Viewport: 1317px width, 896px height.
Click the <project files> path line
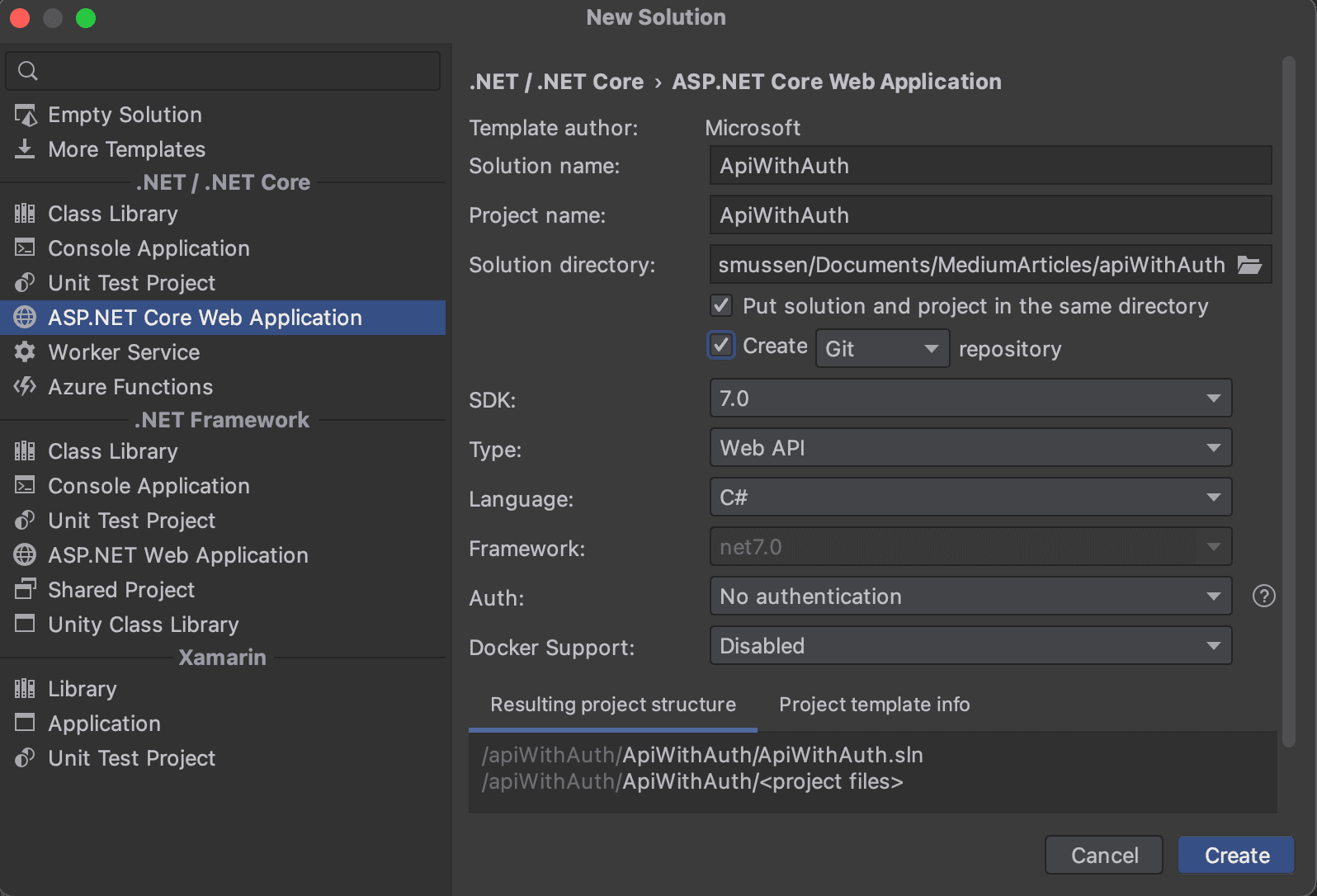[692, 781]
